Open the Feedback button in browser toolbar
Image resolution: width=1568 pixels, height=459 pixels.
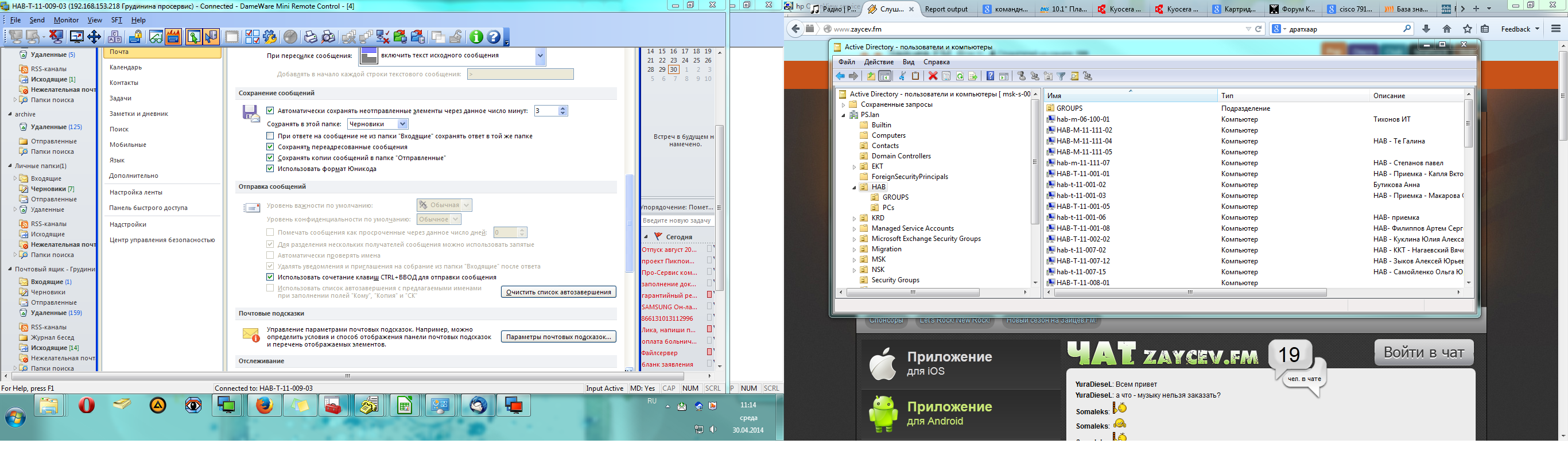[1519, 29]
